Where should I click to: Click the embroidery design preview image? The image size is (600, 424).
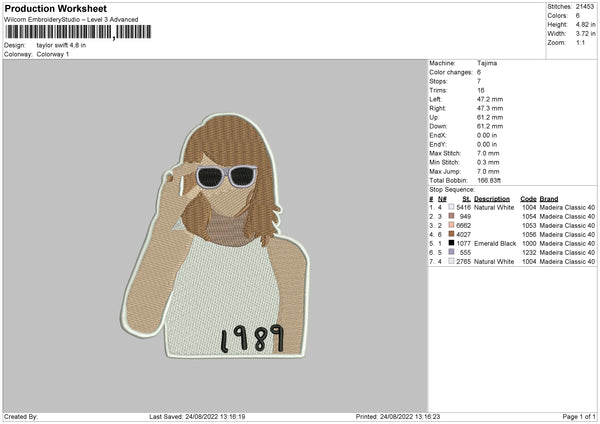click(215, 235)
